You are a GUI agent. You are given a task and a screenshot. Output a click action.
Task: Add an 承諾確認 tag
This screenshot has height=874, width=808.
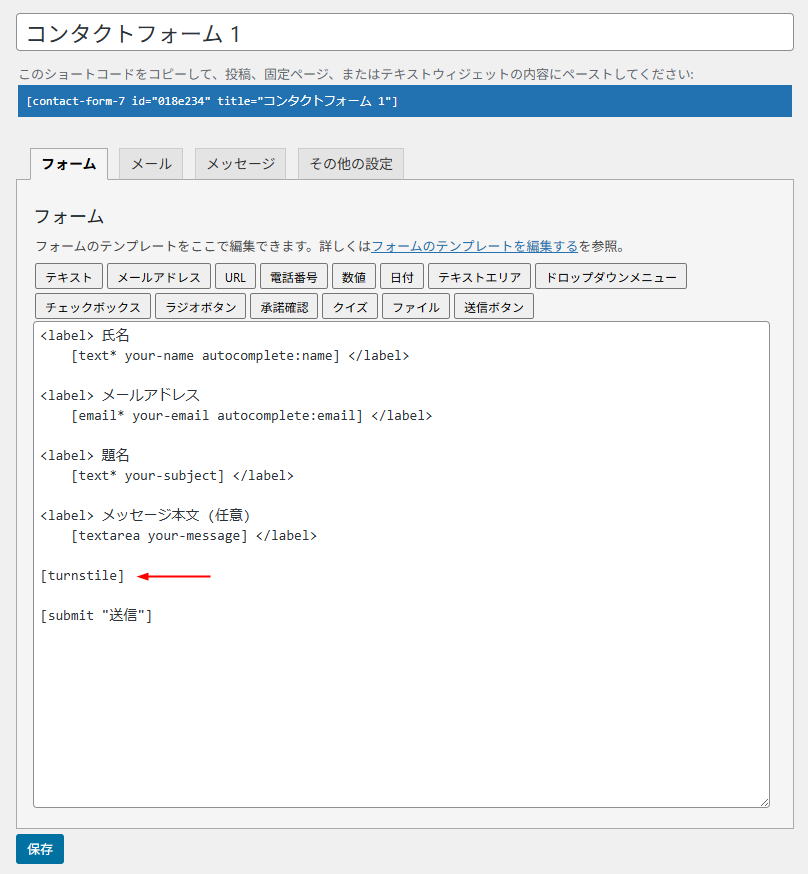coord(284,307)
